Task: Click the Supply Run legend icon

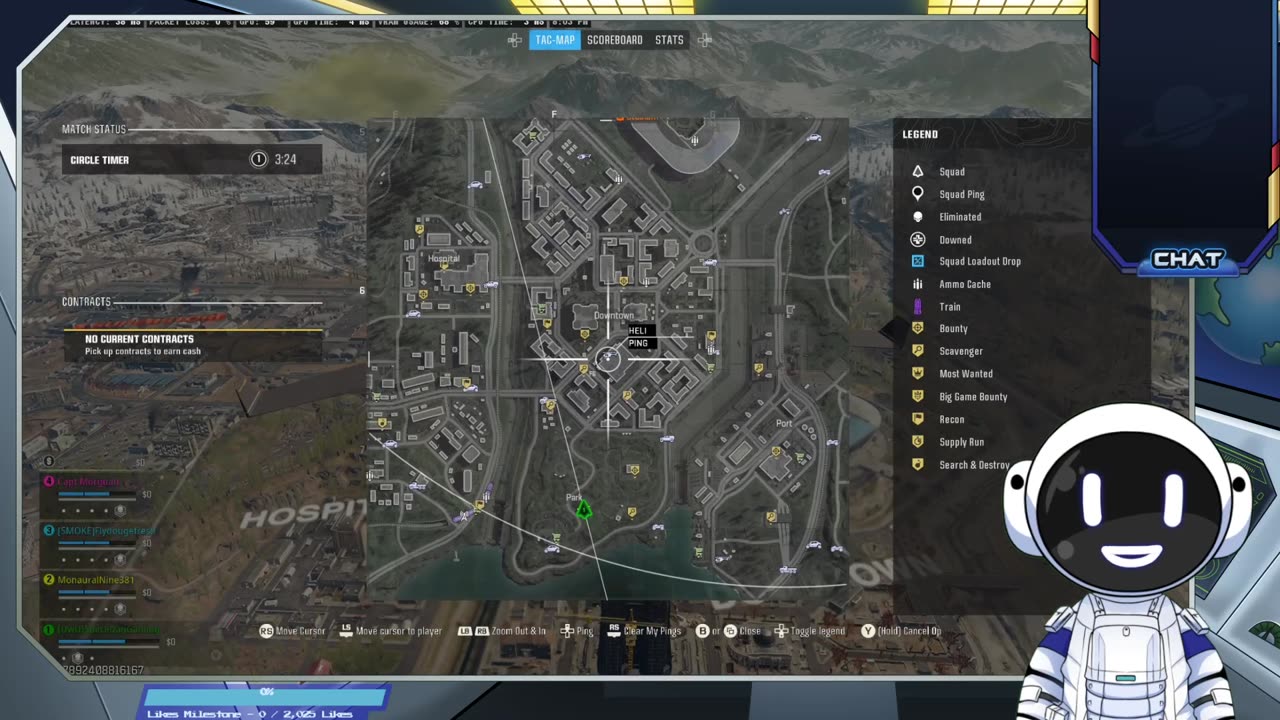Action: (917, 442)
